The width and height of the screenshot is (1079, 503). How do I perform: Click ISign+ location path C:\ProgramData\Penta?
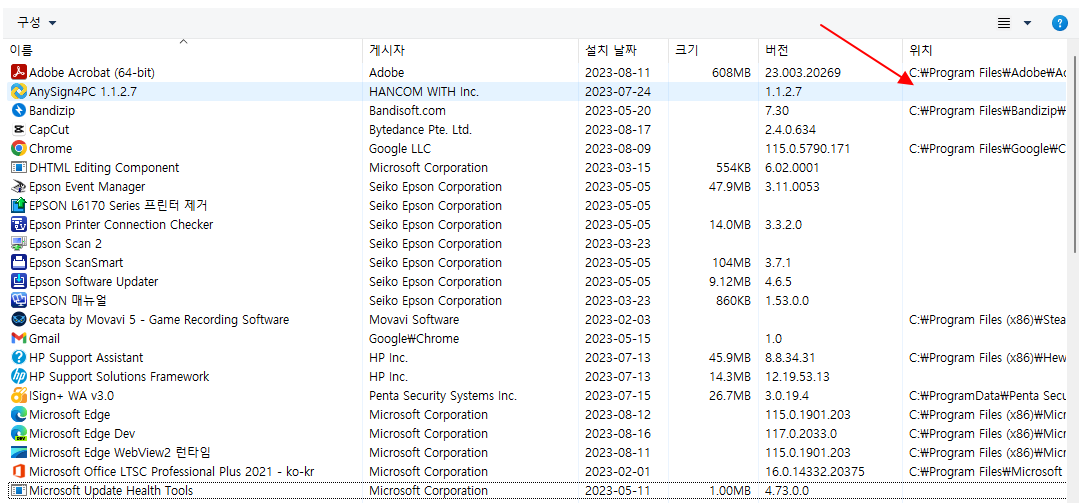[987, 396]
